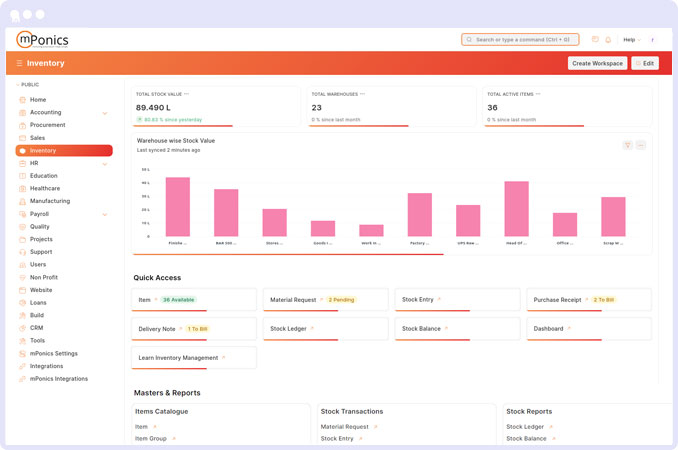Go to the Projects sidebar item

[41, 239]
